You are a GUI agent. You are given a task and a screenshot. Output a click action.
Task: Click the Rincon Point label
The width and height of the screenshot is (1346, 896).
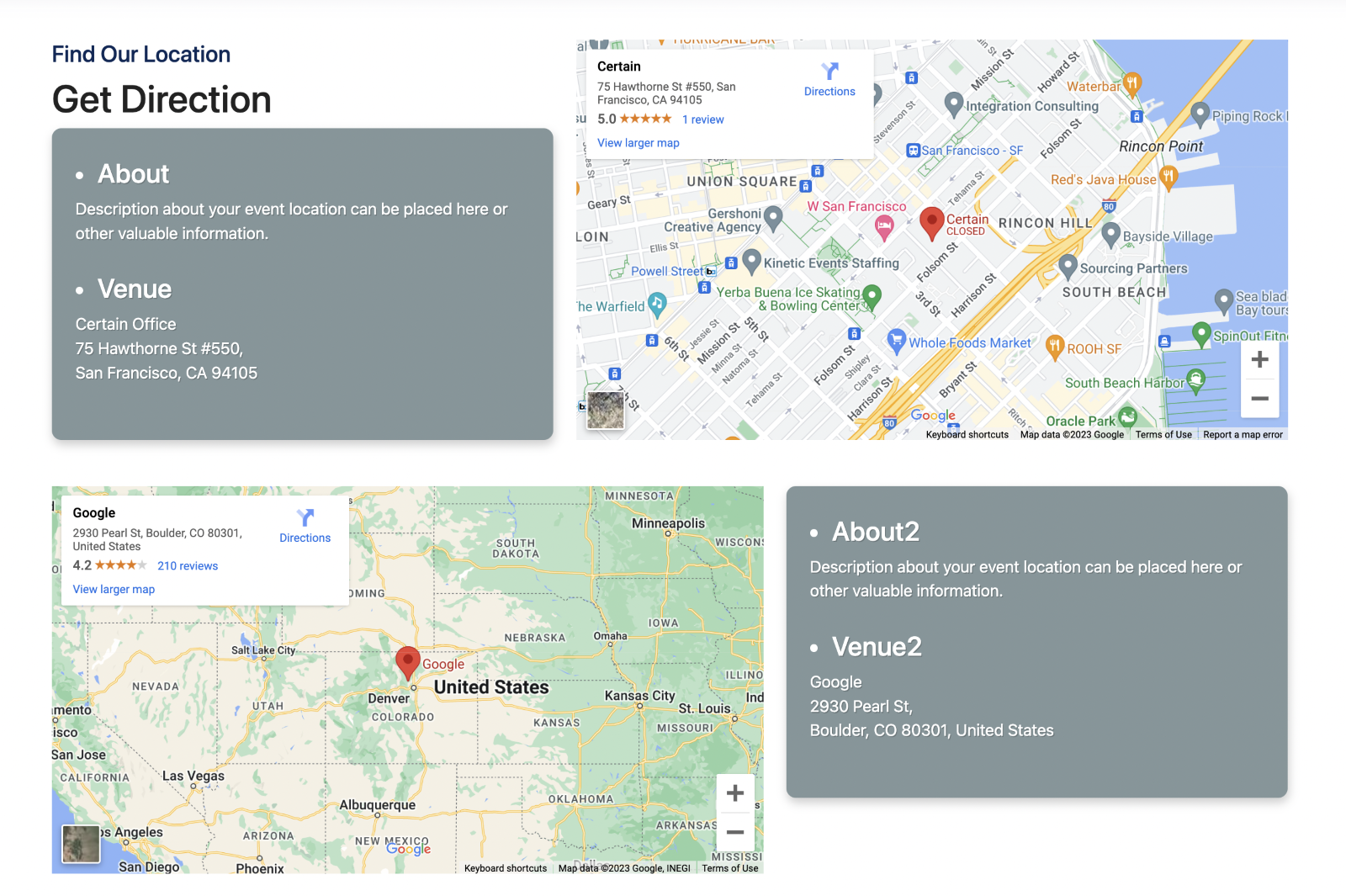pos(1161,146)
